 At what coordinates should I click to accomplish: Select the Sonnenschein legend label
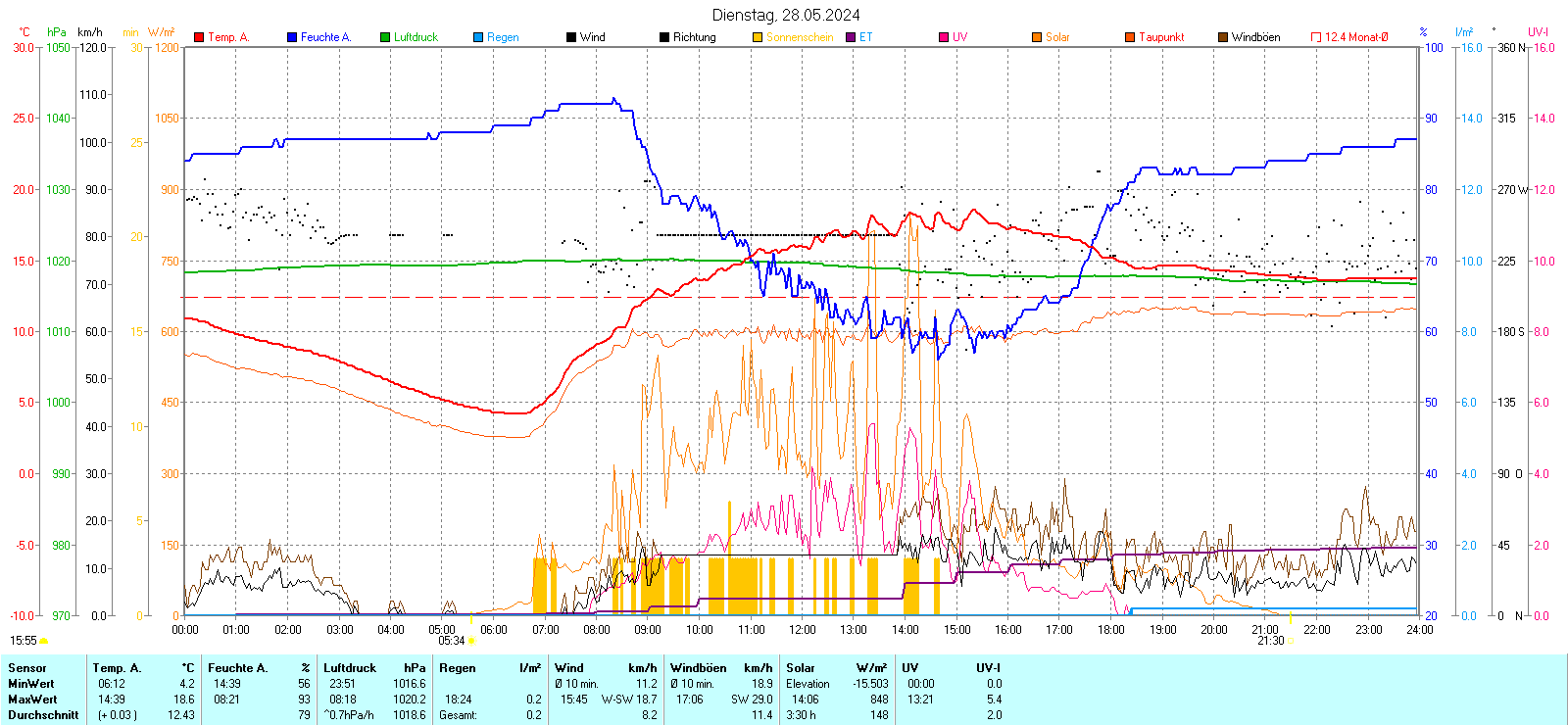tap(799, 37)
